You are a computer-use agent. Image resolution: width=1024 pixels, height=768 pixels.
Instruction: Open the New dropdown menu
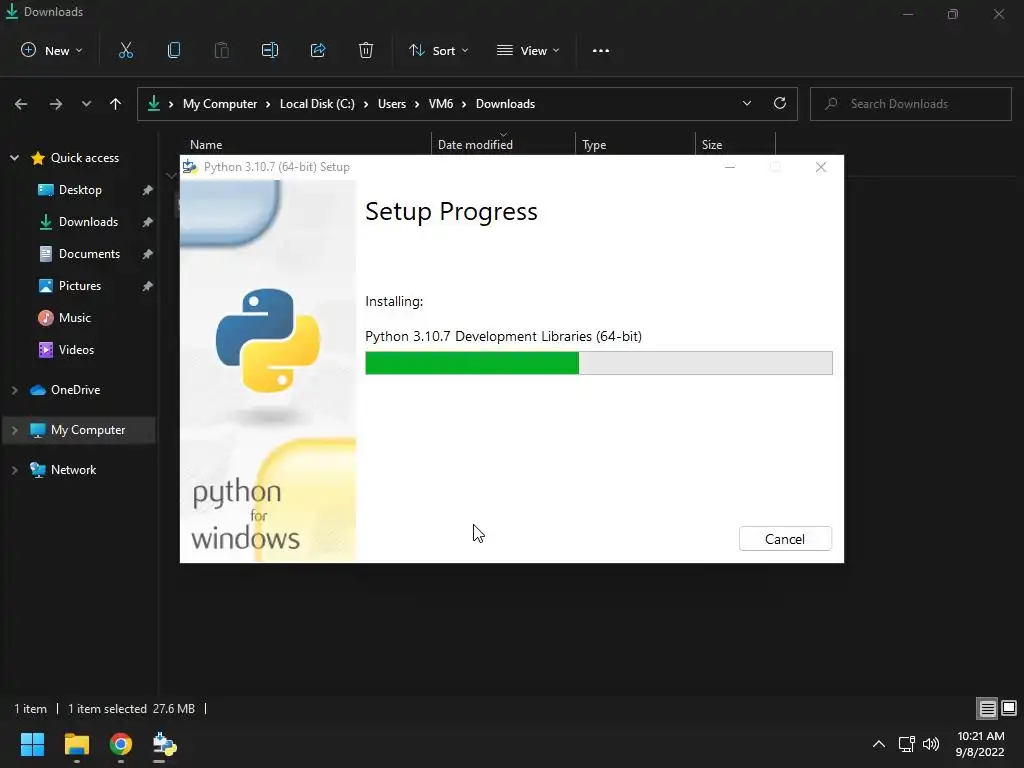(52, 50)
